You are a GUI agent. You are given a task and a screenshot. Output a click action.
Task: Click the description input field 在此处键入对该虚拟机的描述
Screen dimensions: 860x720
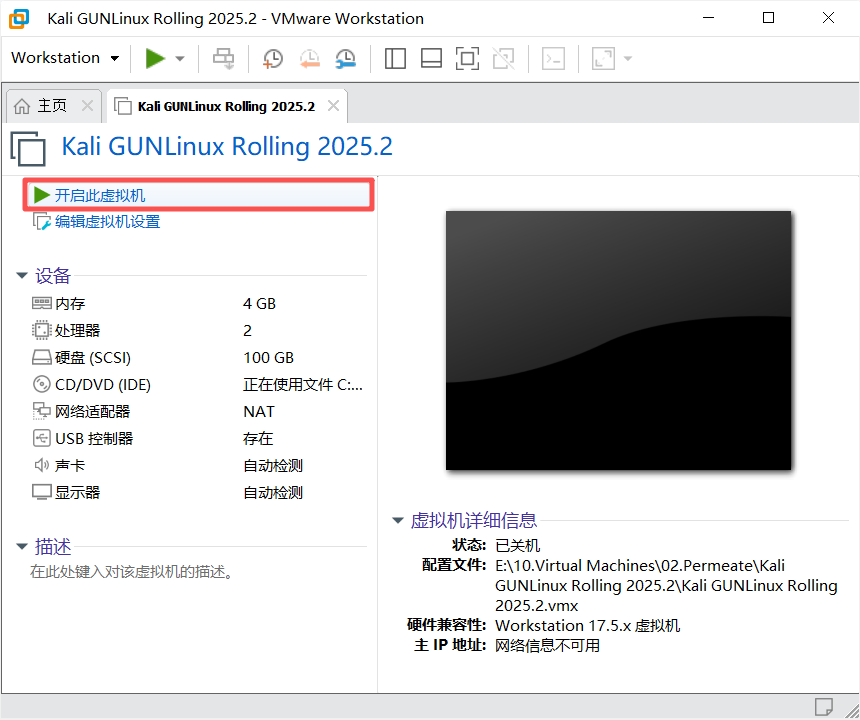pyautogui.click(x=133, y=572)
